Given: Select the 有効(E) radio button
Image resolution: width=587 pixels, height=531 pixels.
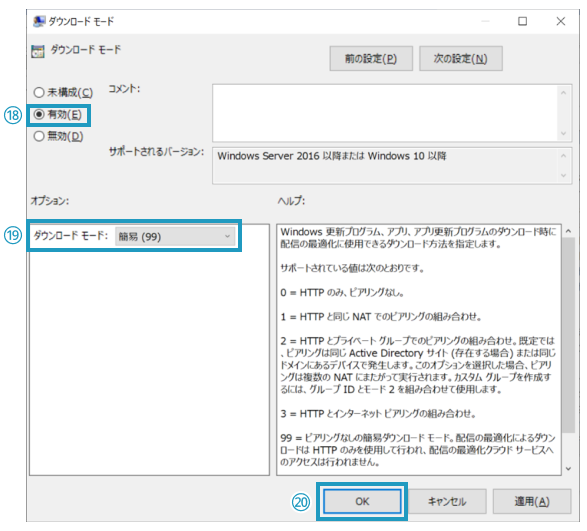Looking at the screenshot, I should pos(39,114).
